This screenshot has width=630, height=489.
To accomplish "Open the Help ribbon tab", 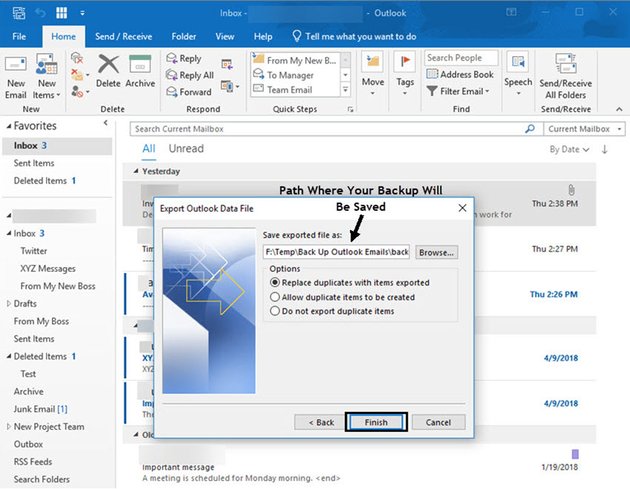I will tap(263, 37).
